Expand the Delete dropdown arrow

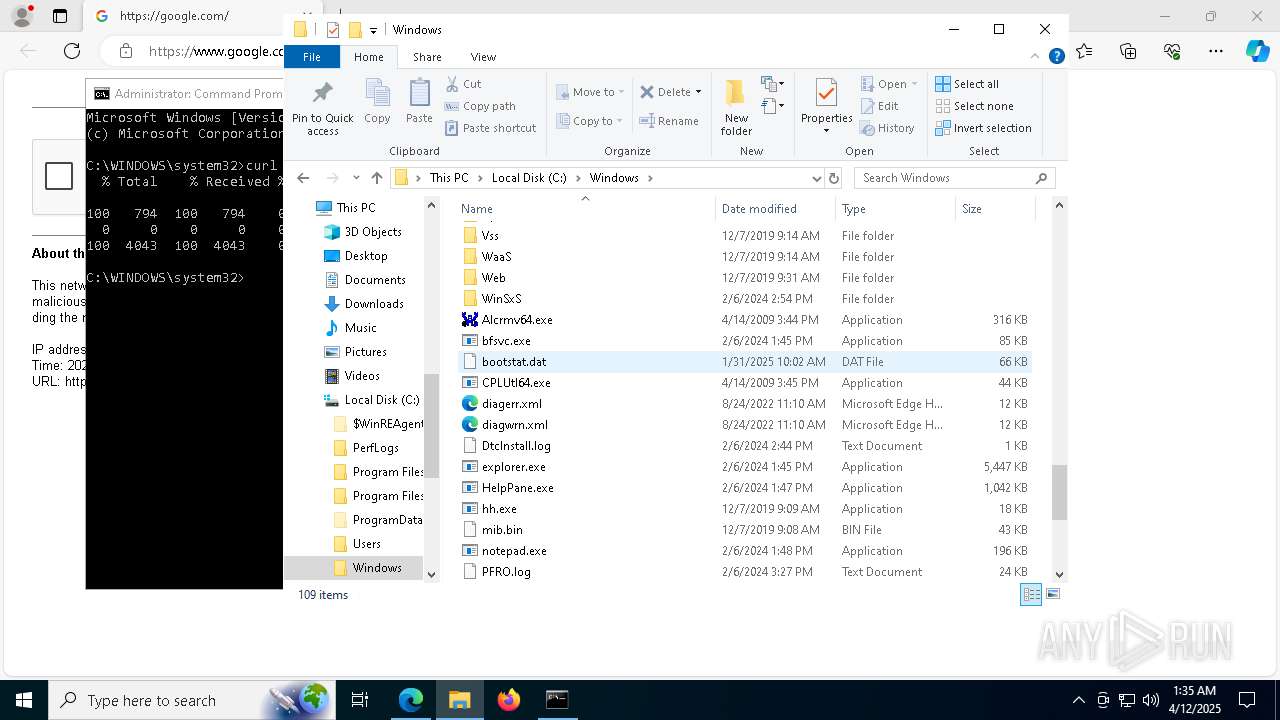[698, 92]
